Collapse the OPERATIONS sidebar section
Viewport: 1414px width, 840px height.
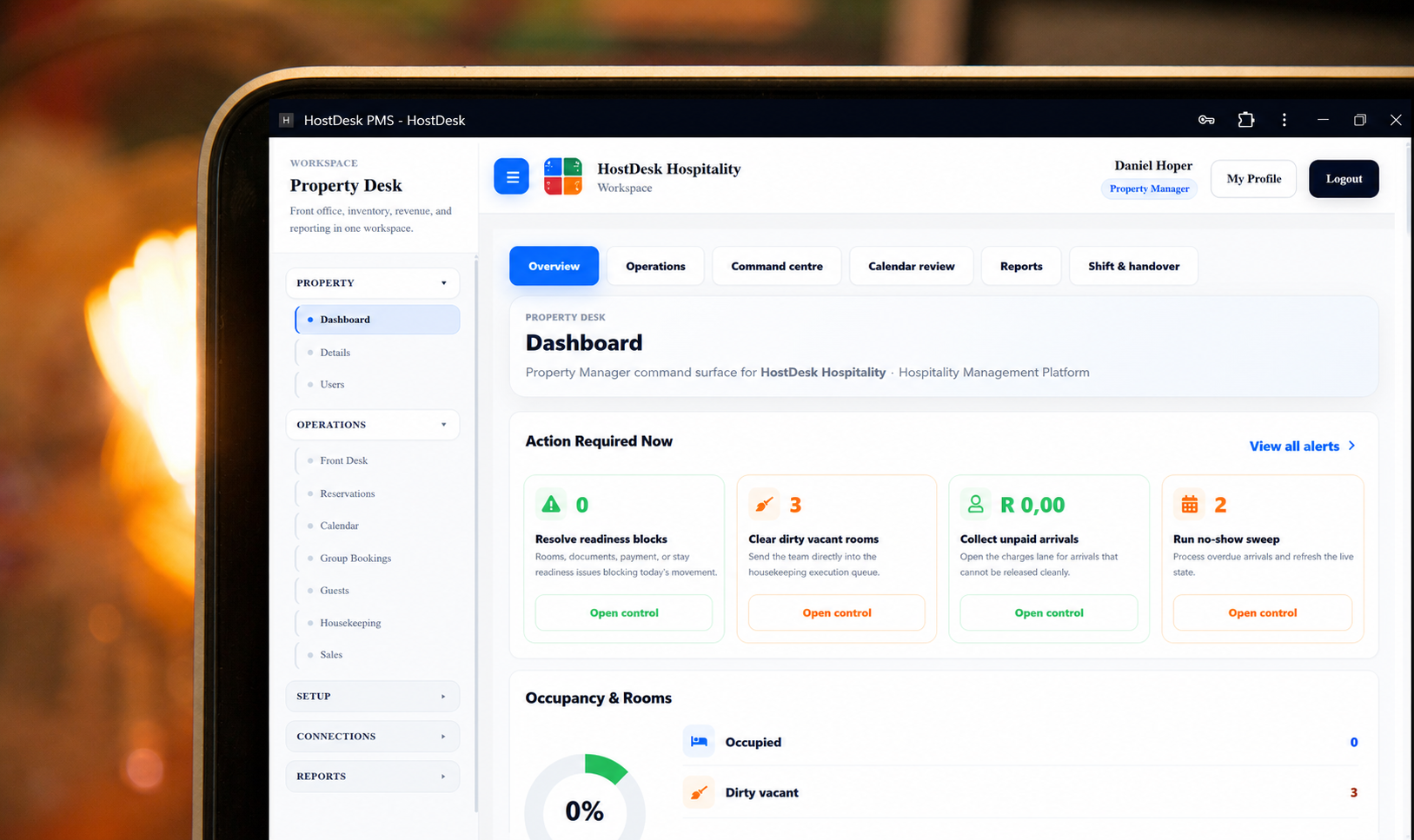[372, 425]
